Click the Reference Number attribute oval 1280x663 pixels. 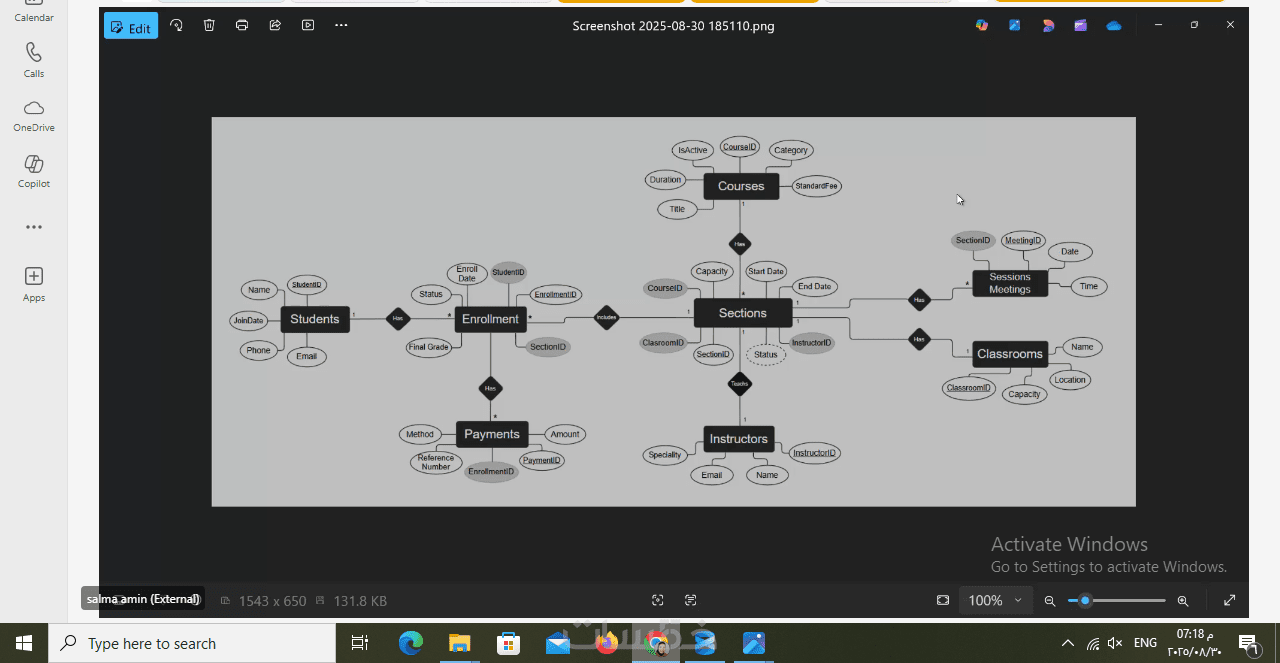436,462
